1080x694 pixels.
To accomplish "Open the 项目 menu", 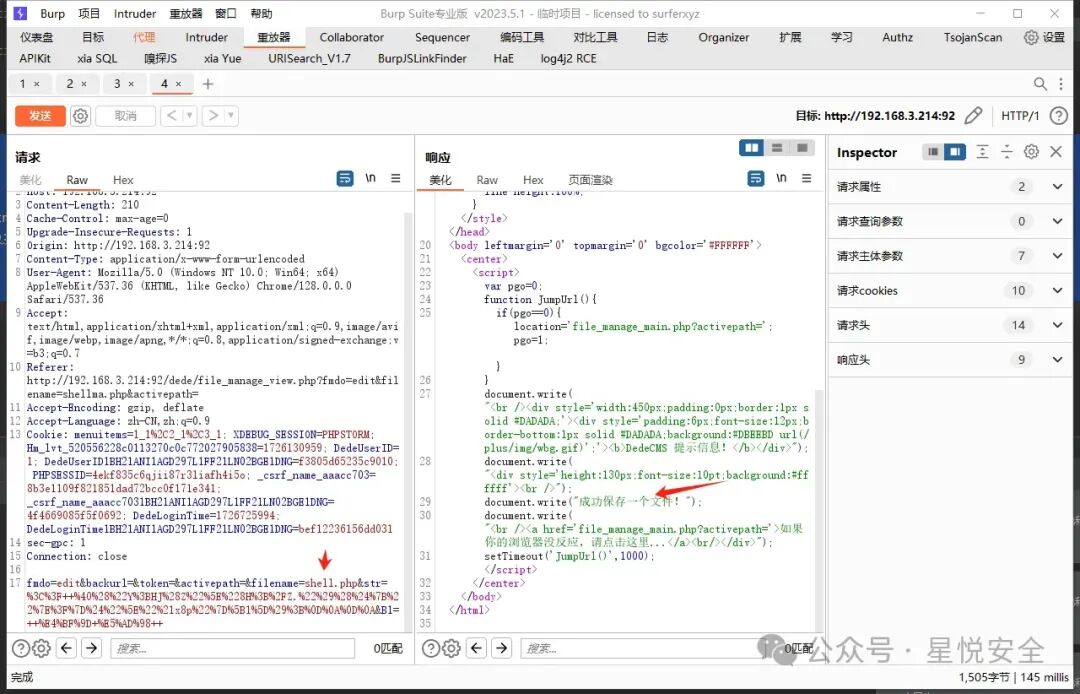I will (89, 14).
